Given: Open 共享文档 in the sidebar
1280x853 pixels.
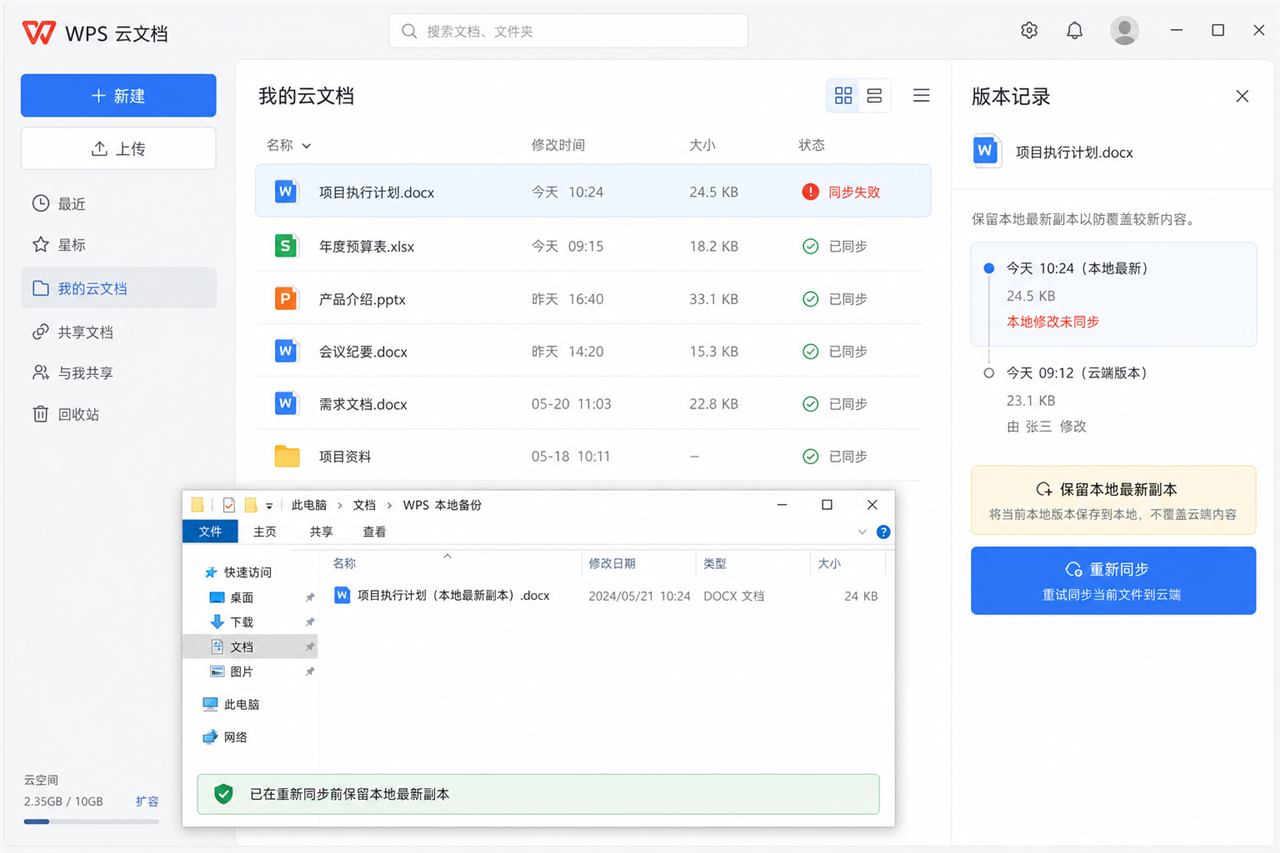Looking at the screenshot, I should click(x=118, y=331).
